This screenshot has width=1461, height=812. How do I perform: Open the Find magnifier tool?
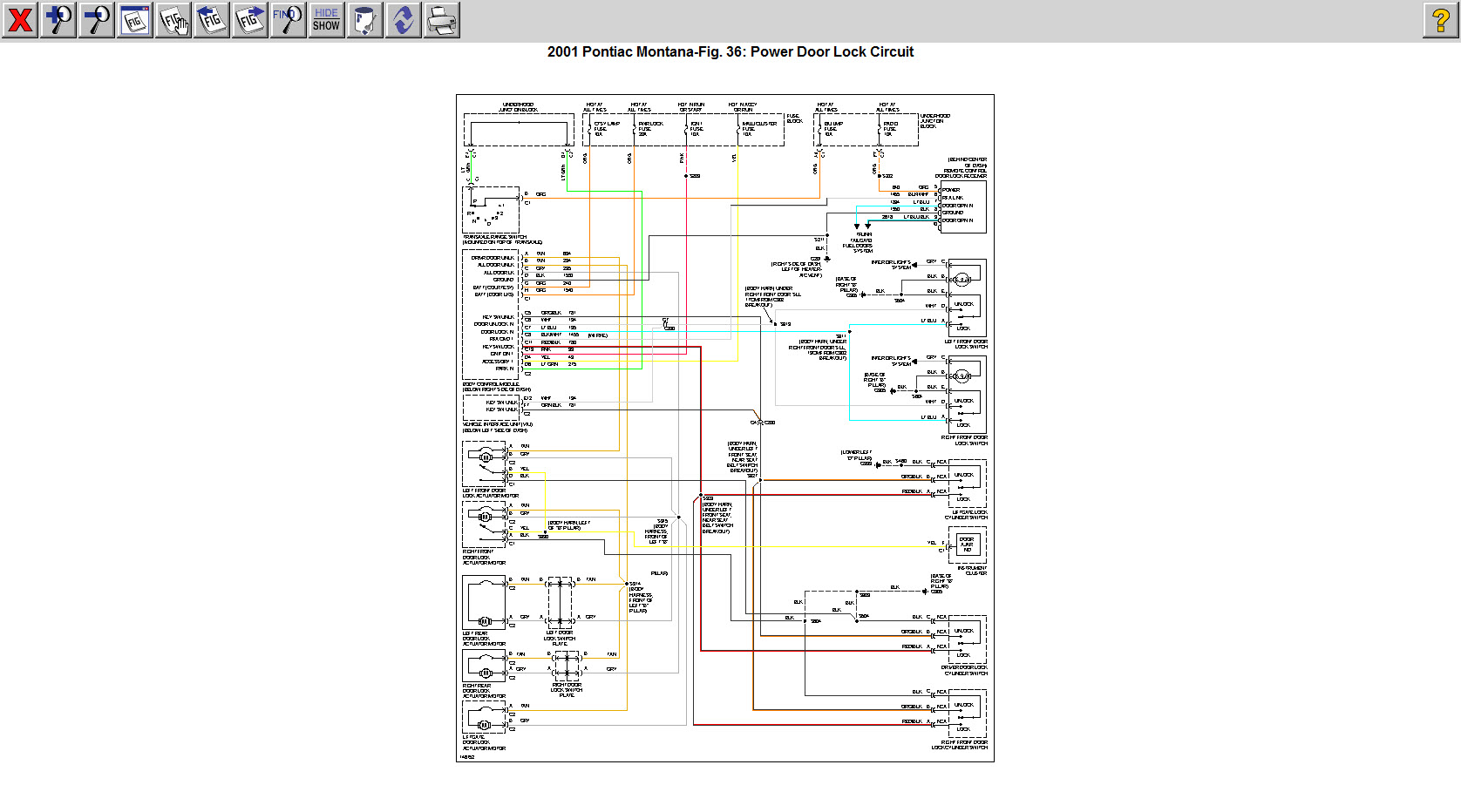click(x=288, y=20)
